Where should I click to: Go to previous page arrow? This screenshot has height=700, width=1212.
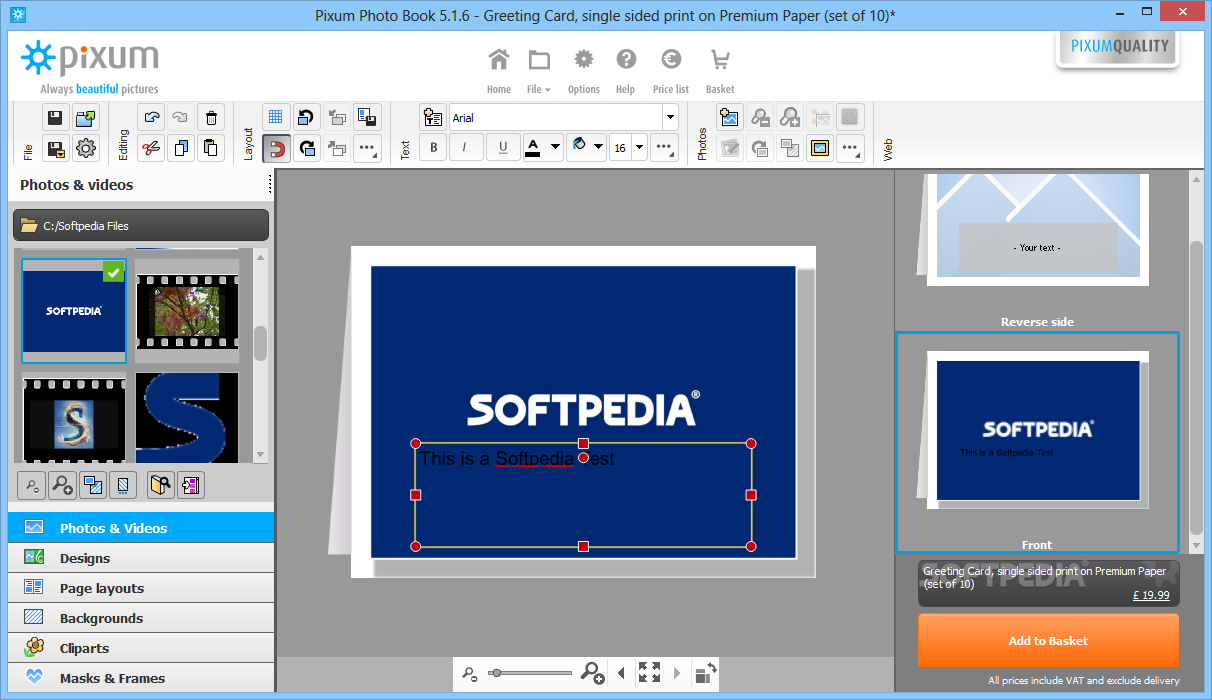coord(621,673)
